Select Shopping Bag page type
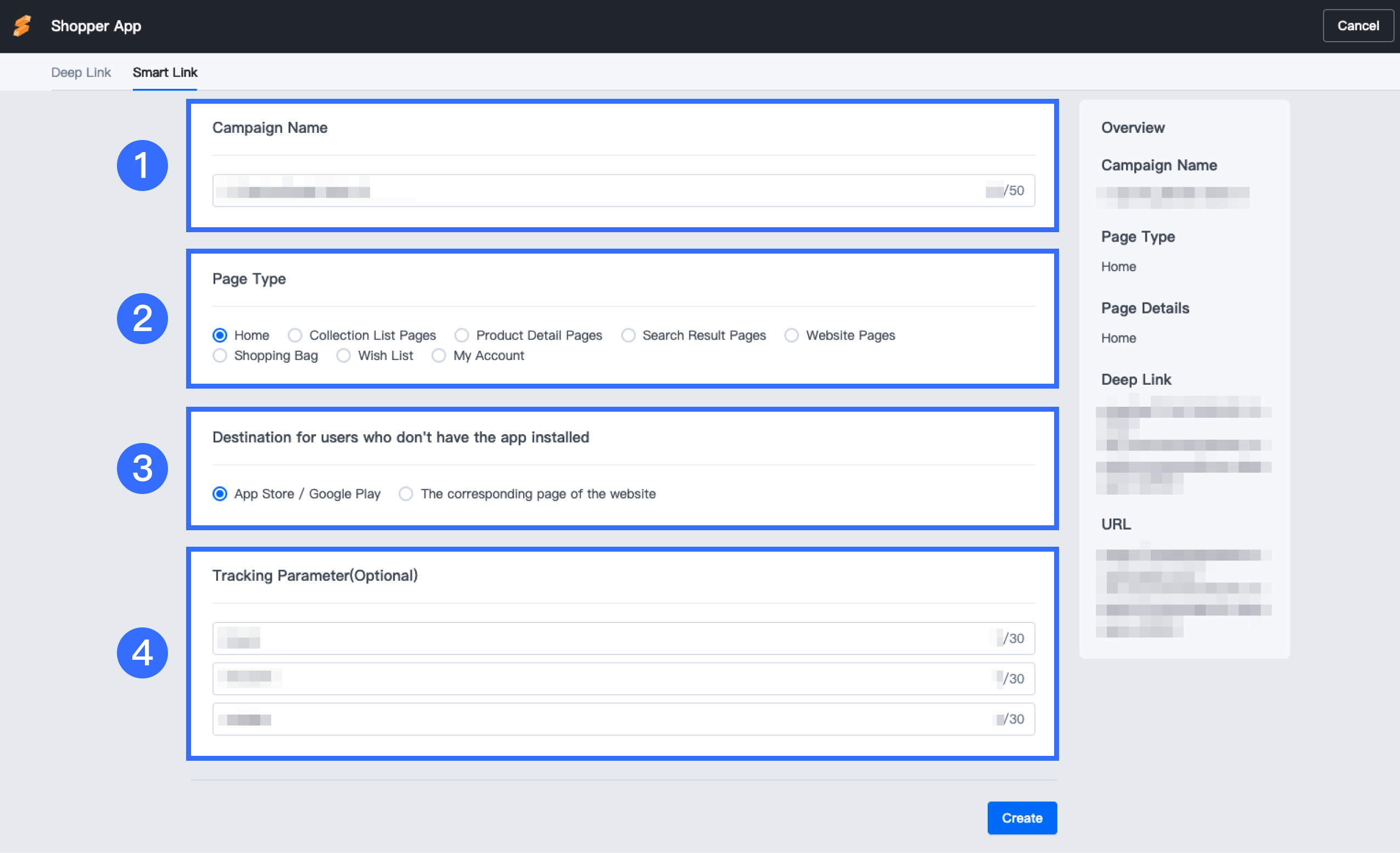The height and width of the screenshot is (853, 1400). (x=220, y=356)
